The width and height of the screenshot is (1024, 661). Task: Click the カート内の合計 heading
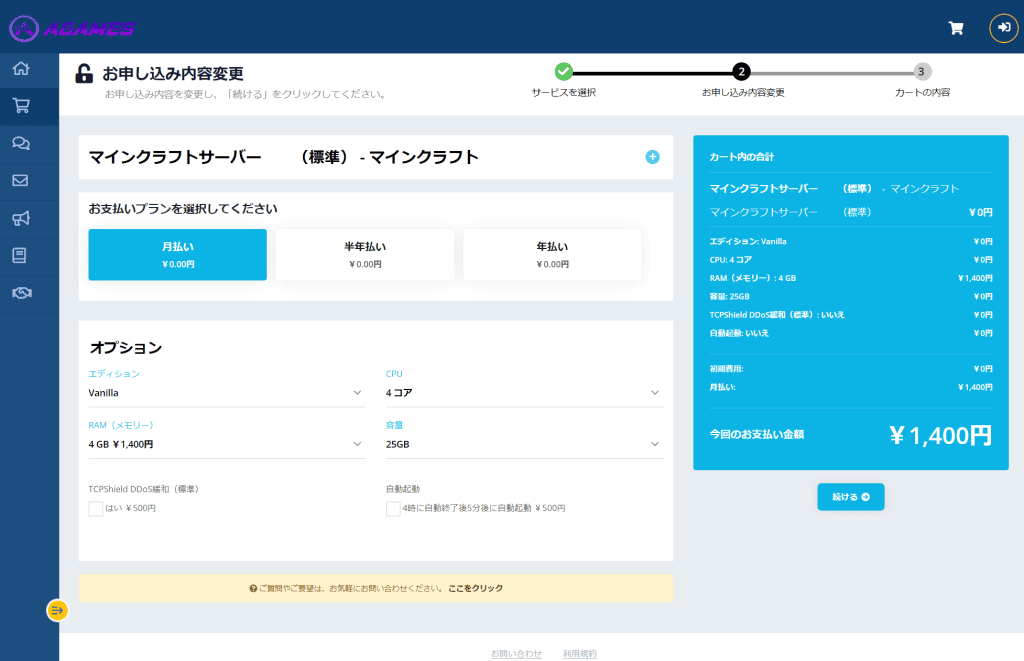[x=741, y=157]
